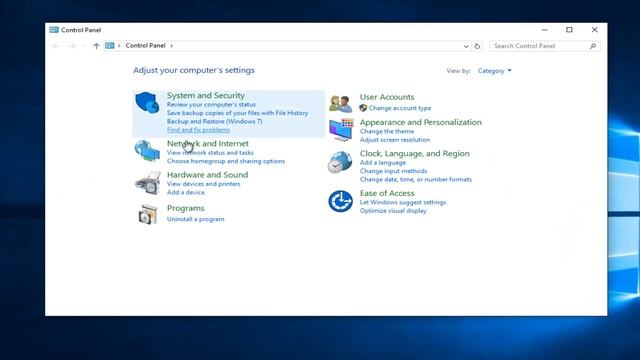Click the search magnifier icon
The image size is (640, 360).
click(593, 46)
